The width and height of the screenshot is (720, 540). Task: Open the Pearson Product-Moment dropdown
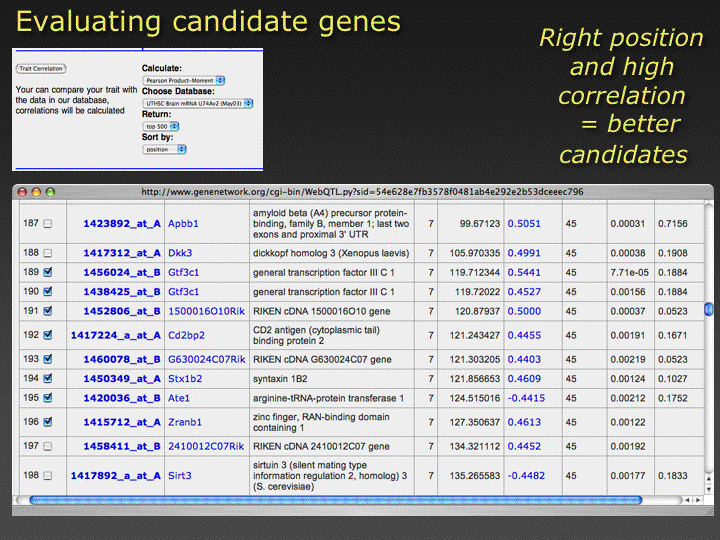click(x=184, y=80)
